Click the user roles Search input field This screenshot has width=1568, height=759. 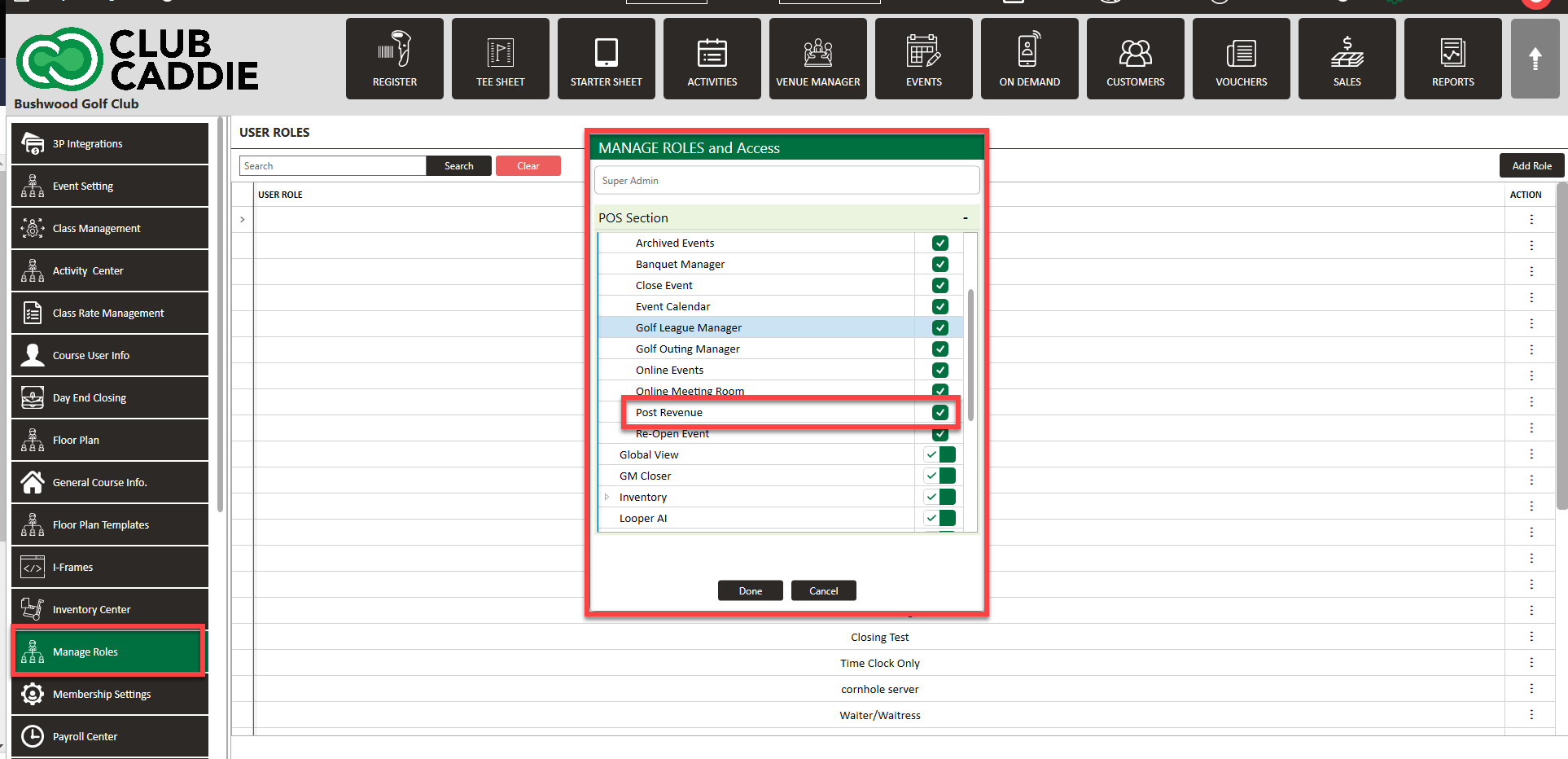pos(332,166)
